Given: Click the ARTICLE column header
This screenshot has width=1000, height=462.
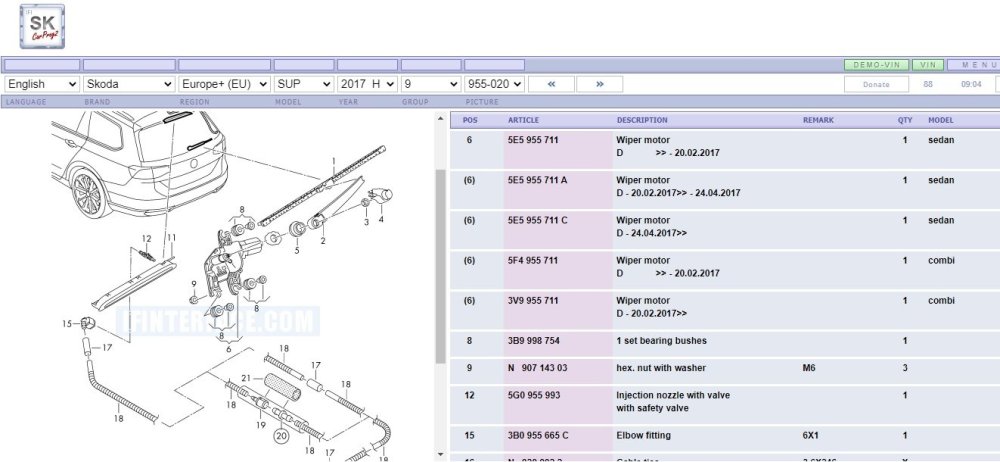Looking at the screenshot, I should coord(523,120).
